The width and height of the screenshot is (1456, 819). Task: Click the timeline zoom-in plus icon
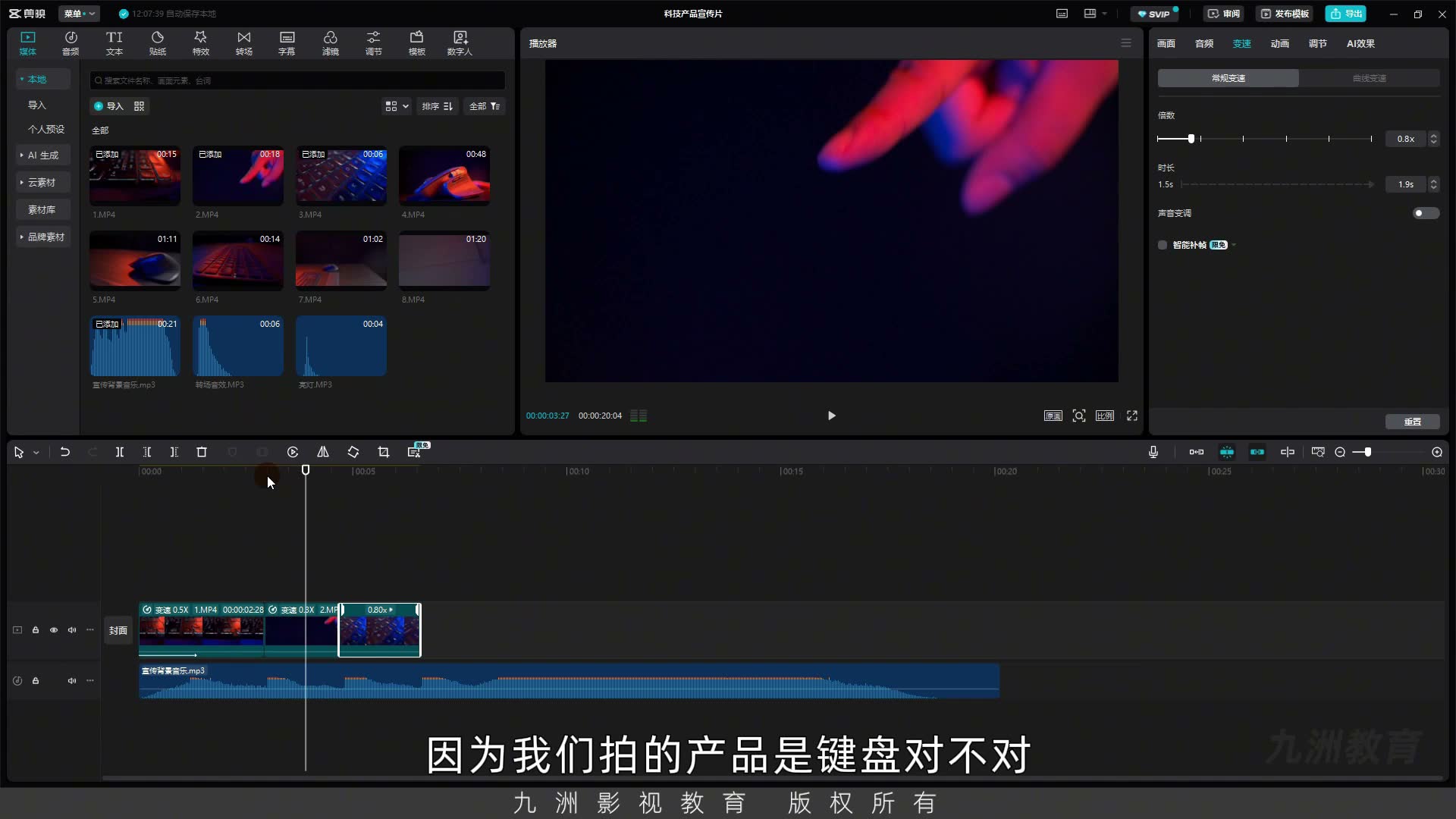point(1437,452)
